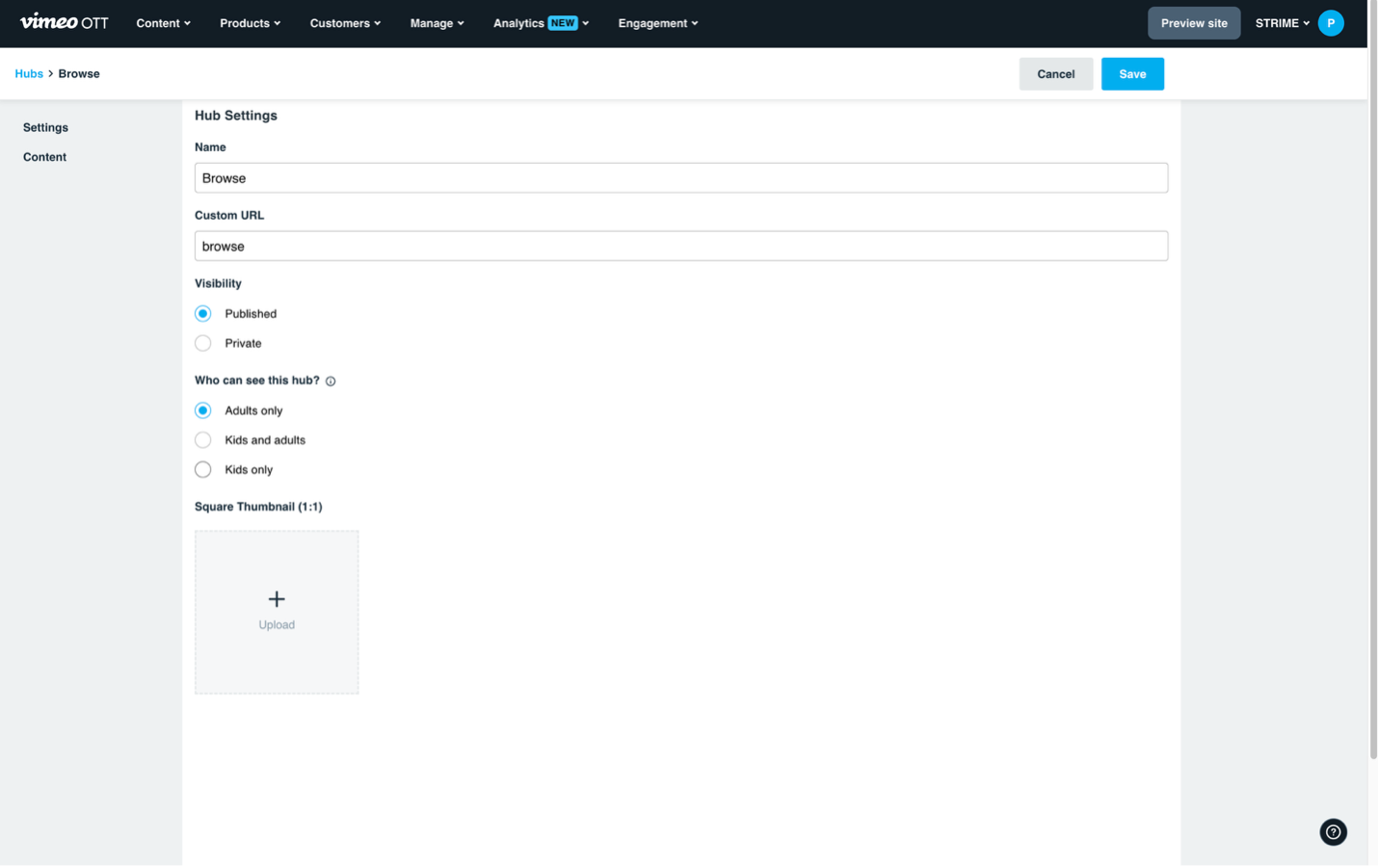Click the Vimeo OTT logo
The width and height of the screenshot is (1378, 868).
[x=65, y=22]
